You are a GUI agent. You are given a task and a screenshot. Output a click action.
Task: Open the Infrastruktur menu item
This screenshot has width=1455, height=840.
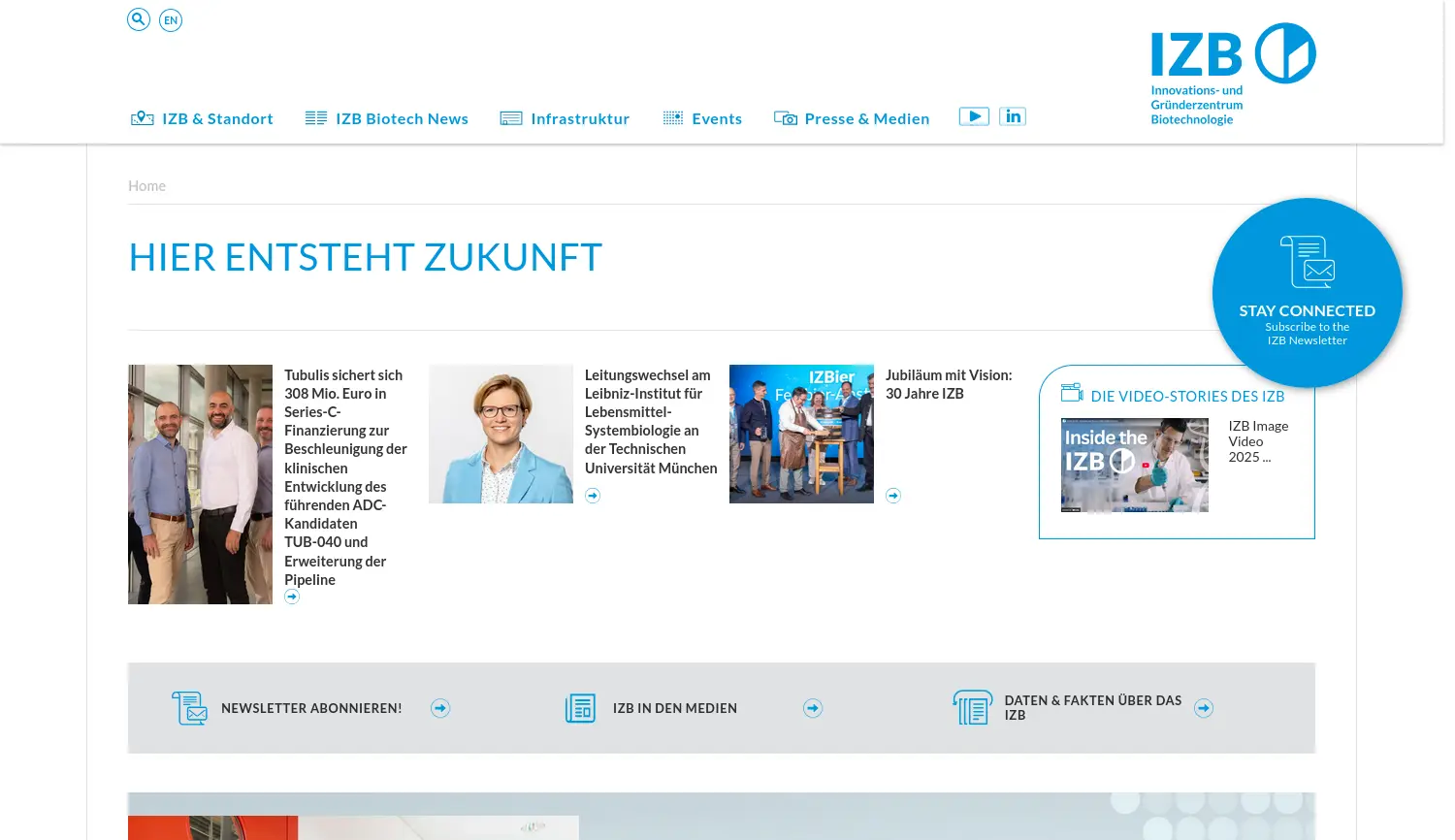tap(580, 117)
